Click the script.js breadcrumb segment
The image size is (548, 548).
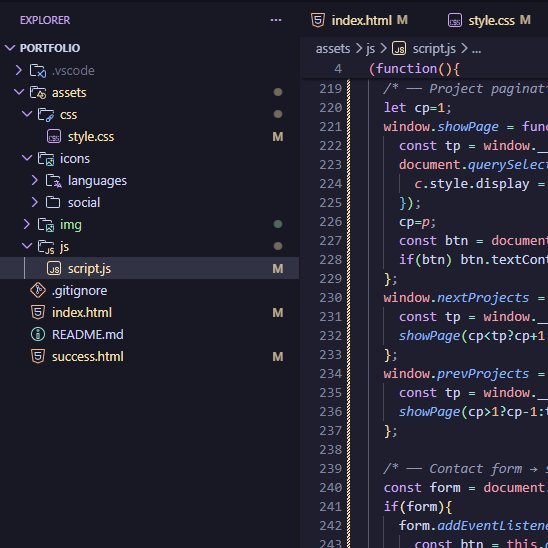point(434,49)
